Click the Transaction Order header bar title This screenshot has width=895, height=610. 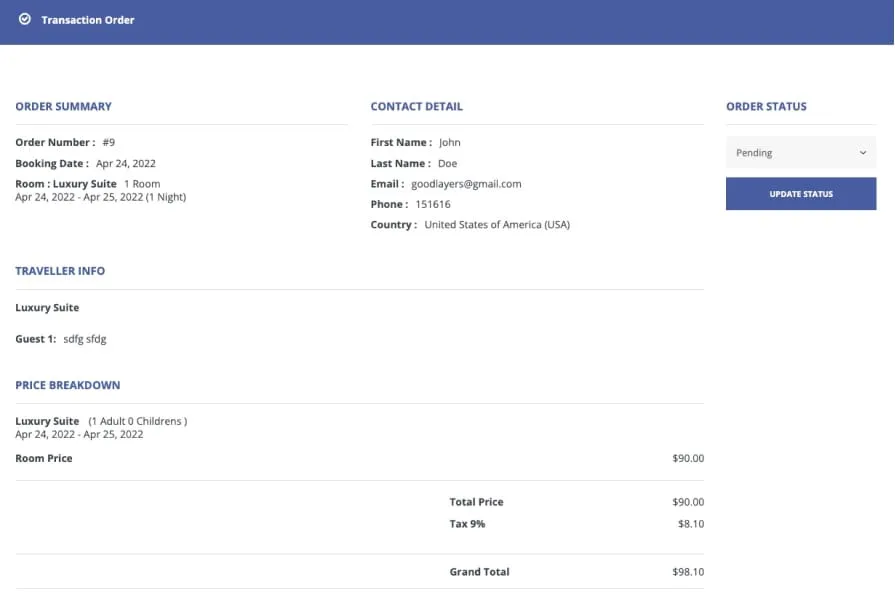(86, 19)
